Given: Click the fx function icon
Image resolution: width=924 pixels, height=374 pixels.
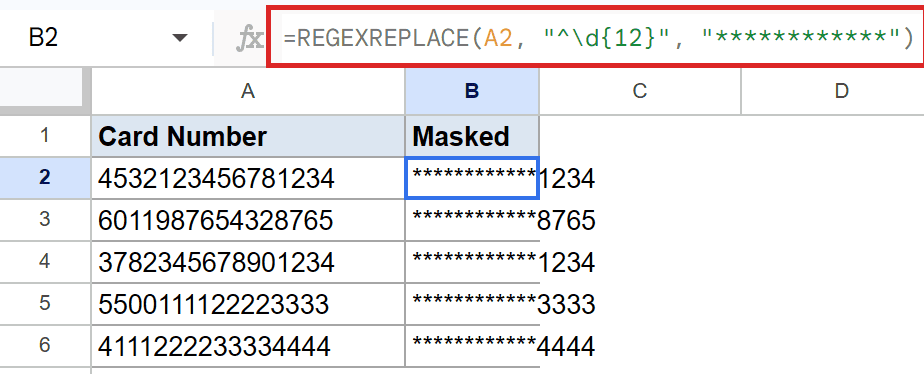Looking at the screenshot, I should point(249,39).
